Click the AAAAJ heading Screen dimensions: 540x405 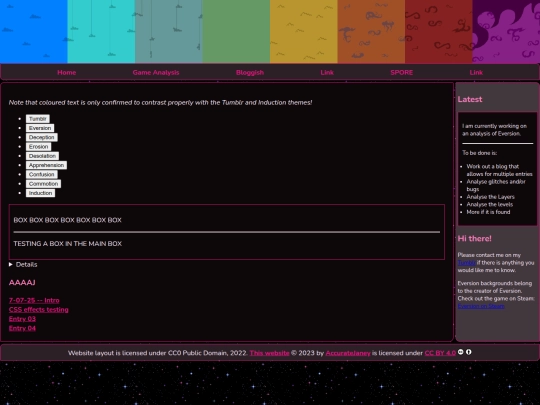[x=22, y=283]
